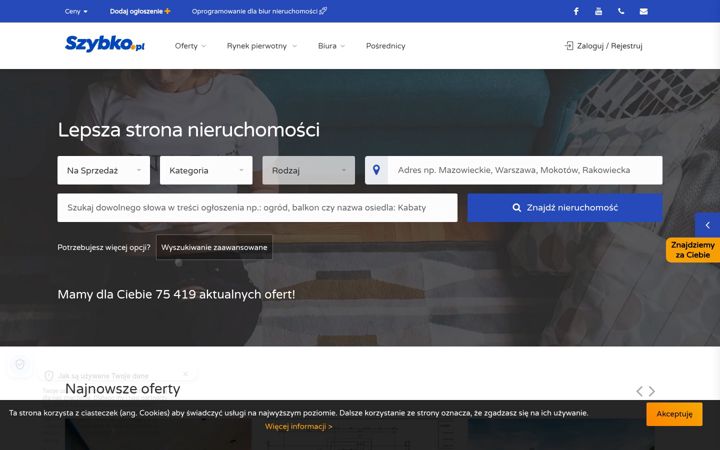Open the Na Sprzedaż dropdown
This screenshot has height=450, width=720.
point(104,170)
